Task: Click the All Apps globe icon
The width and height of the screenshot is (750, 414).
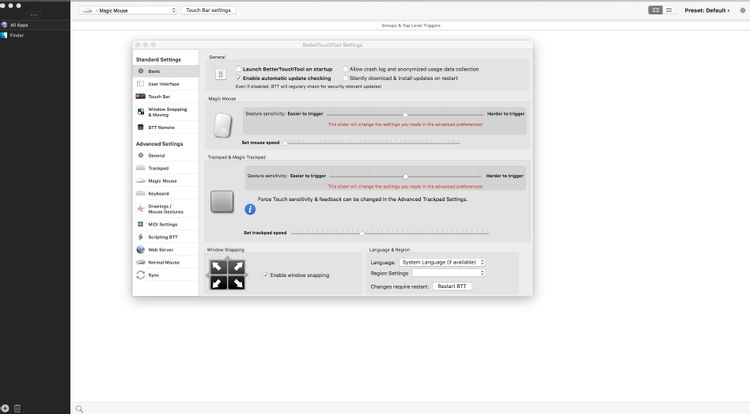Action: 4,25
